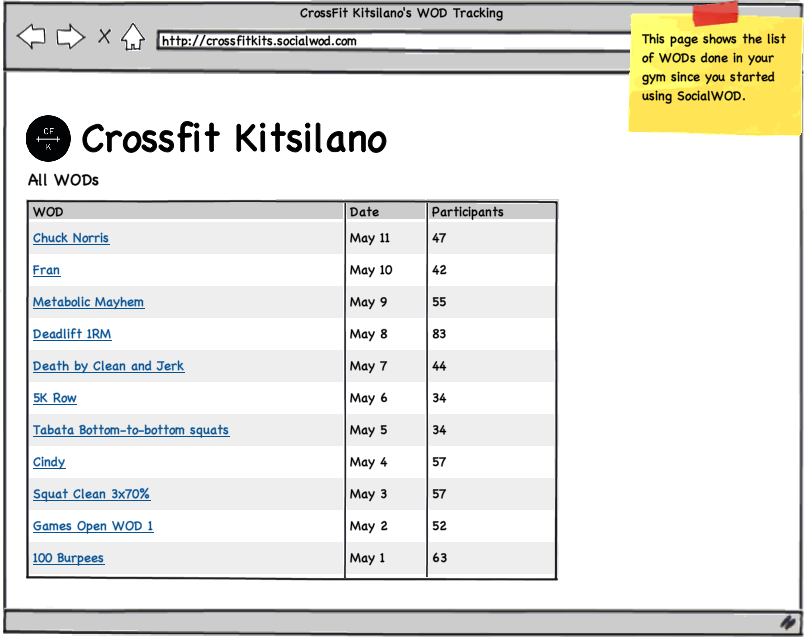Click participants value 57 for Cindy

click(x=439, y=462)
